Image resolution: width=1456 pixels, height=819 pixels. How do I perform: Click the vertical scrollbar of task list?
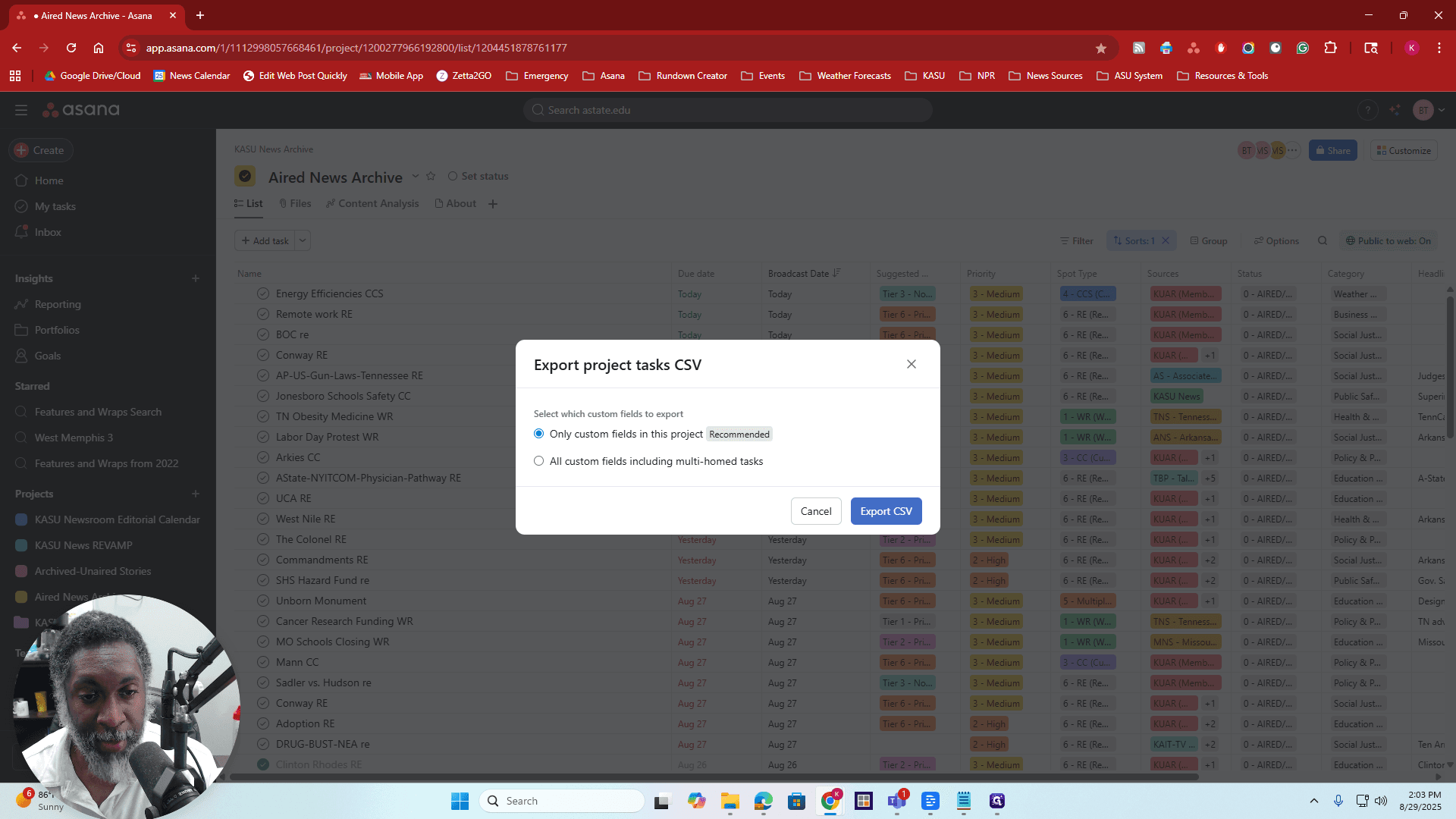pos(1450,368)
